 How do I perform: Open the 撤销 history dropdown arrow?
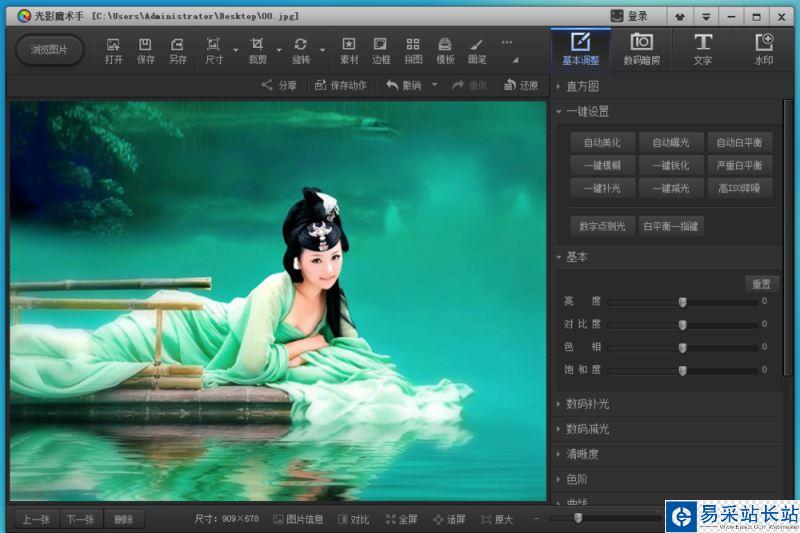435,85
